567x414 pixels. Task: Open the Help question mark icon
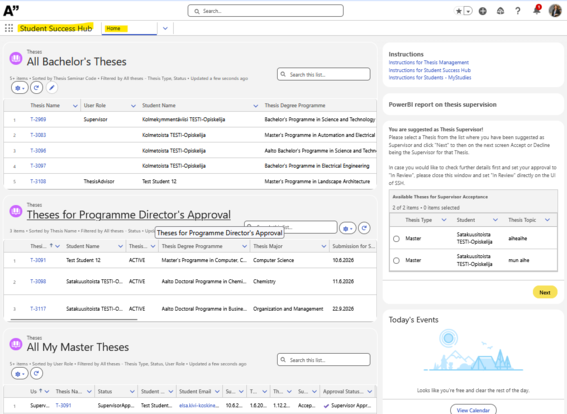point(518,11)
